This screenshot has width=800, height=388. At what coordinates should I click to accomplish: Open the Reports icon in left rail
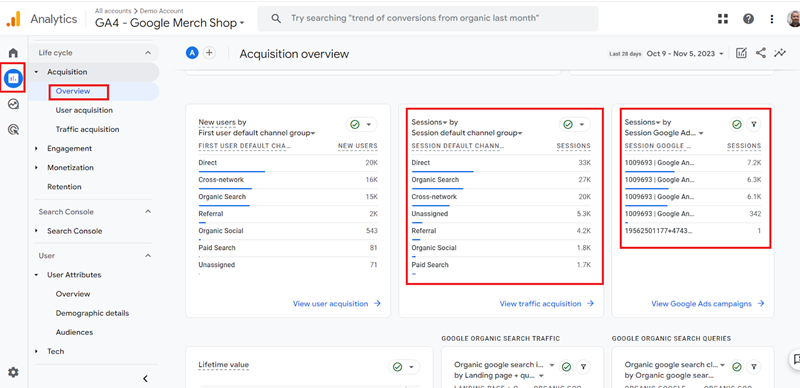click(13, 78)
